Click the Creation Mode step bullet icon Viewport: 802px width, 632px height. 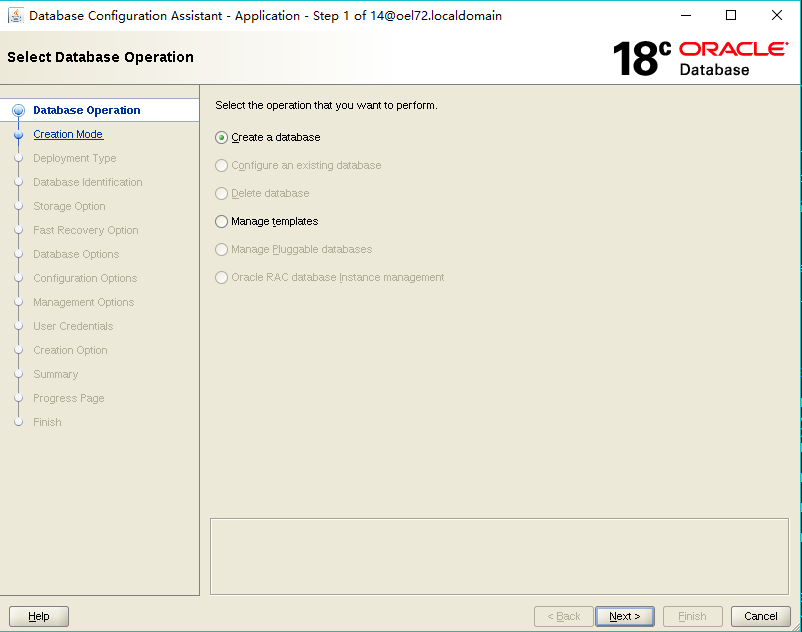pyautogui.click(x=18, y=134)
